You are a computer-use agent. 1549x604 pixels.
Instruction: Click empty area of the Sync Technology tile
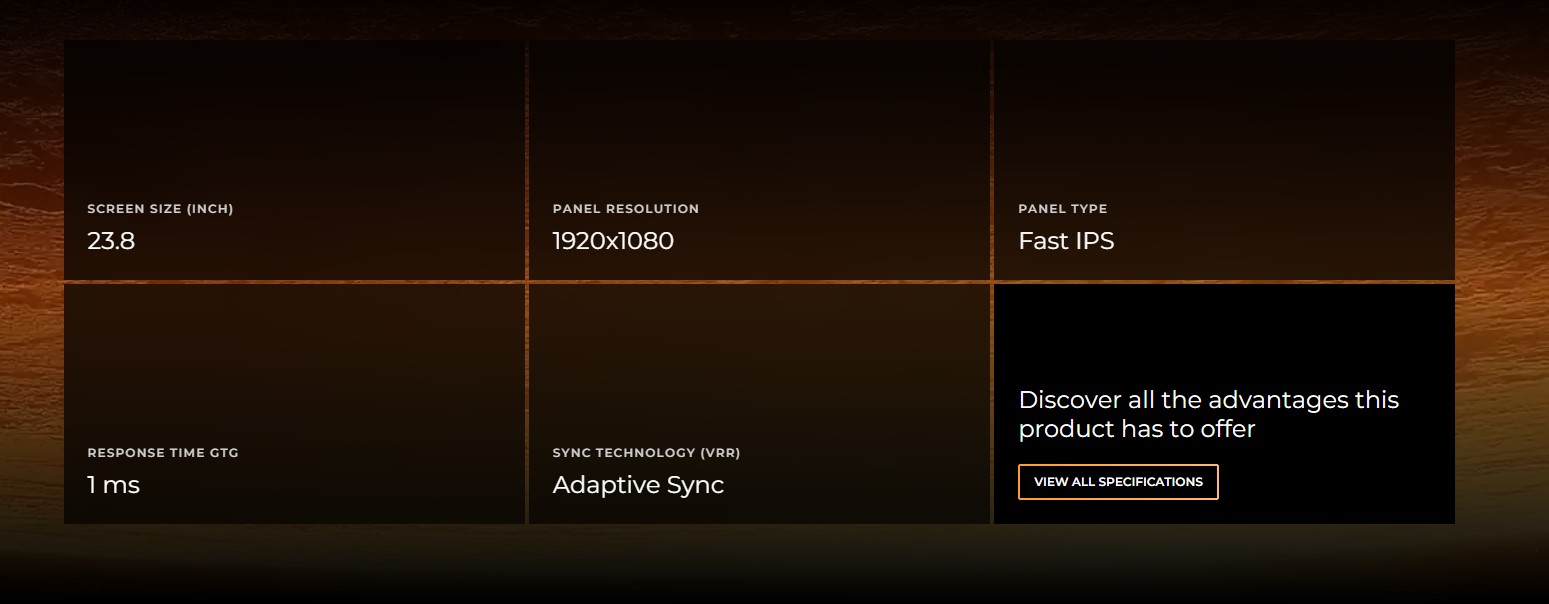(x=759, y=360)
